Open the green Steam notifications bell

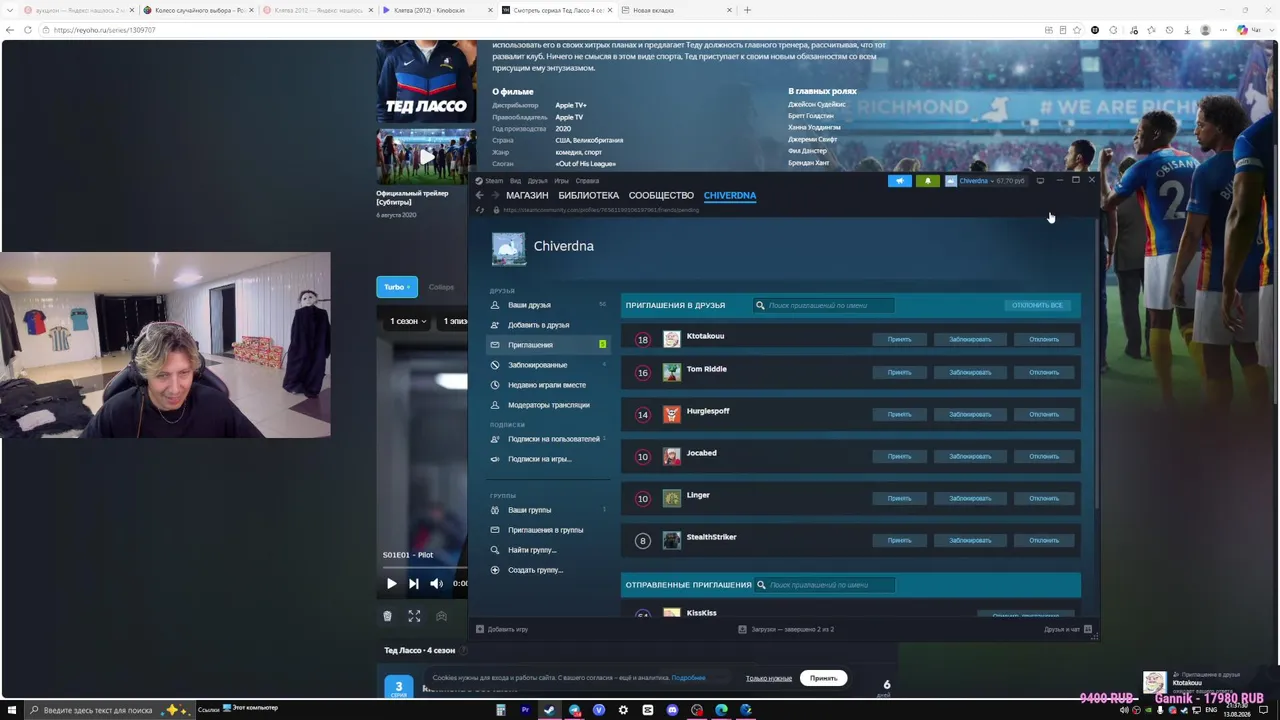928,181
